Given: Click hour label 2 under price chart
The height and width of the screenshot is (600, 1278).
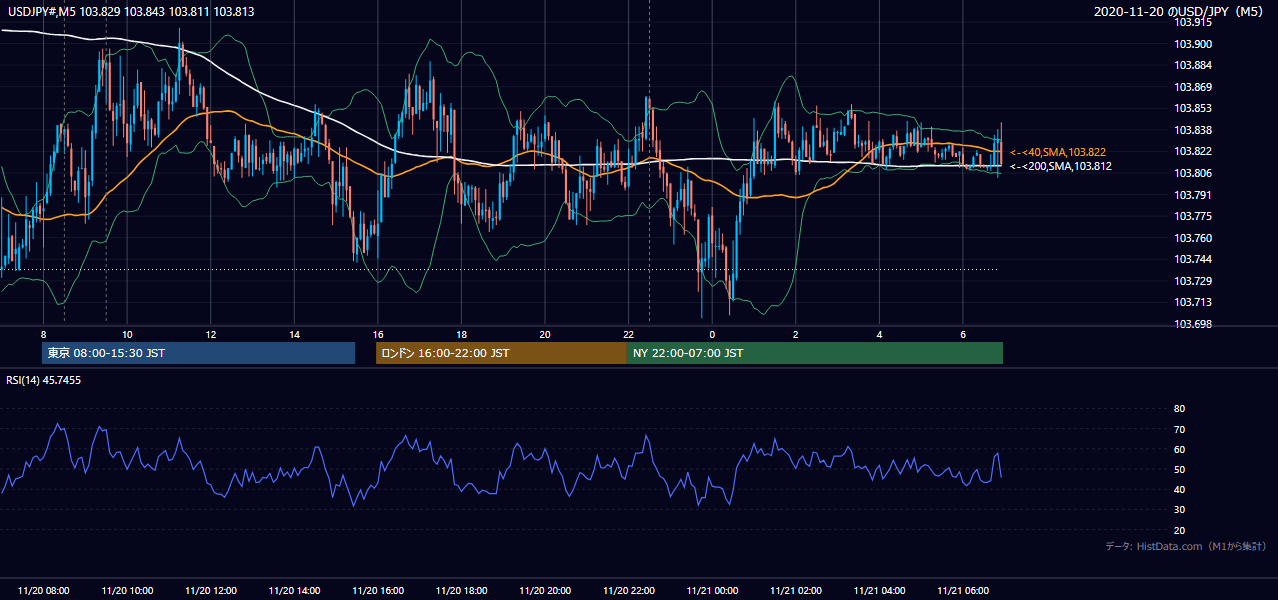Looking at the screenshot, I should [796, 334].
